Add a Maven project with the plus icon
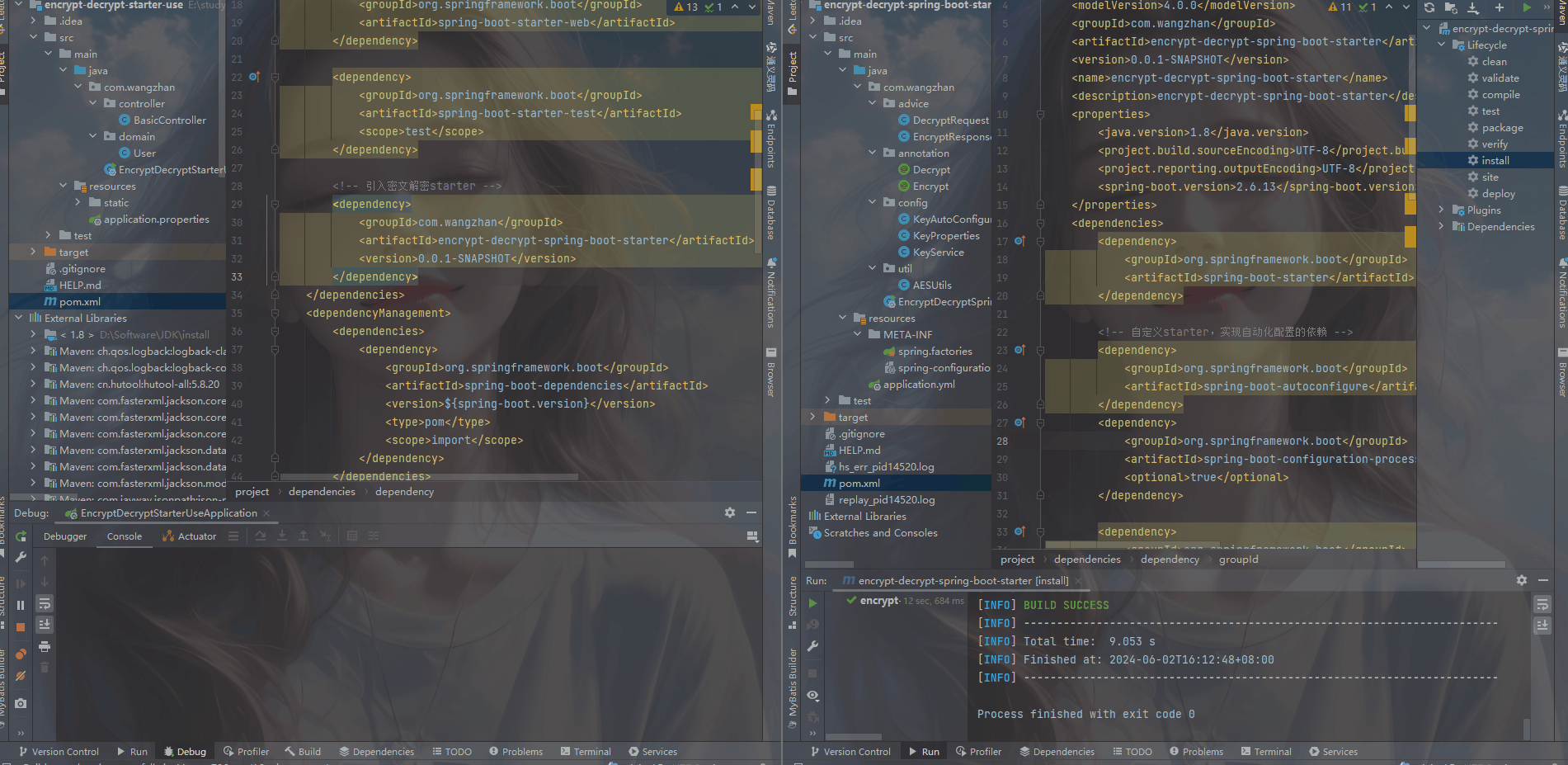 [x=1500, y=7]
